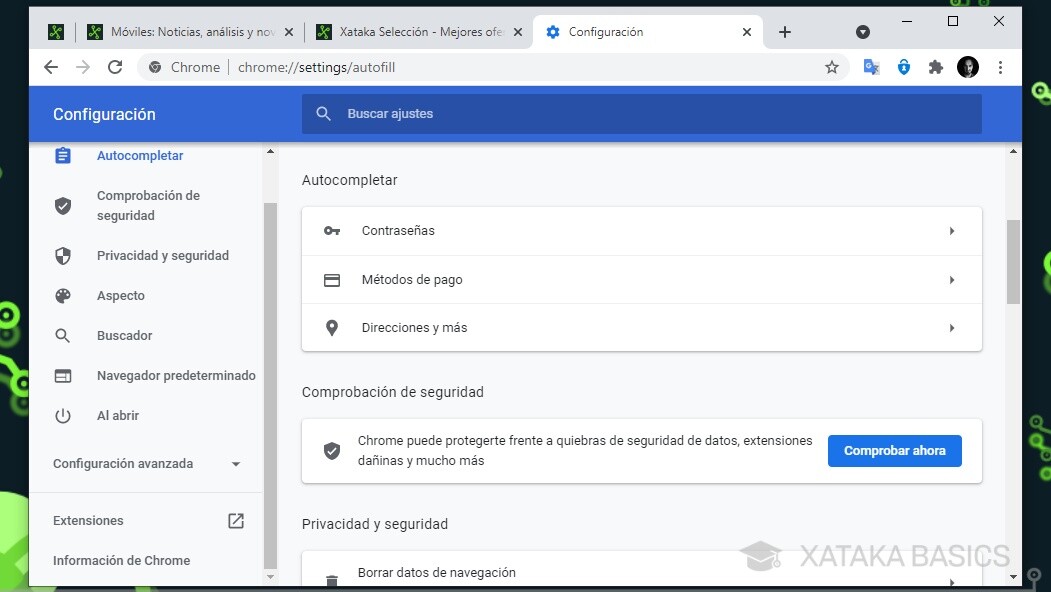Open the Extensiones page link
Screen dimensions: 1051x592
point(88,520)
